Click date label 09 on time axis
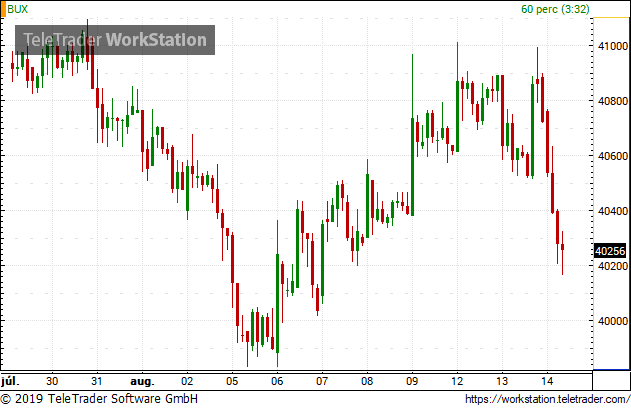Image resolution: width=631 pixels, height=408 pixels. (x=412, y=381)
